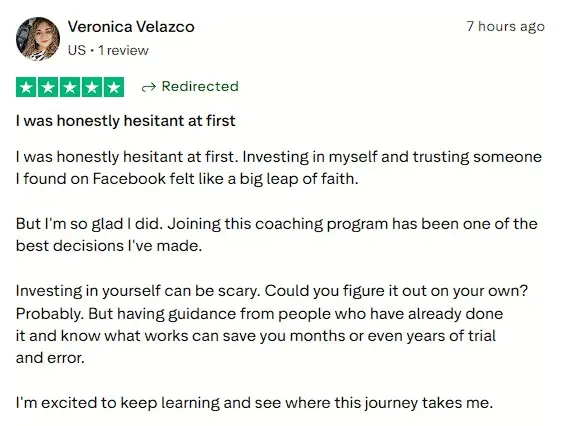Click the green Redirected label
The height and width of the screenshot is (426, 566).
pyautogui.click(x=200, y=86)
